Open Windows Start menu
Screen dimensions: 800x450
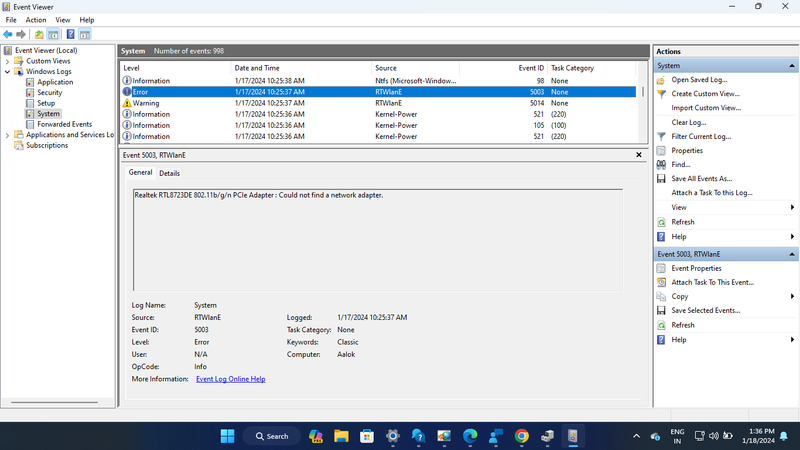click(228, 436)
